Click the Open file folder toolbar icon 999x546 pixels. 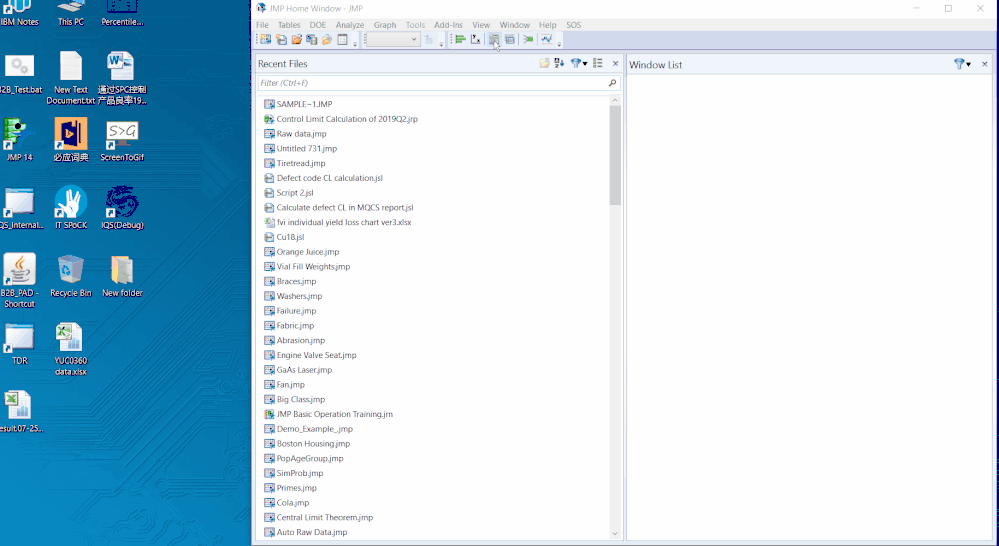coord(296,40)
